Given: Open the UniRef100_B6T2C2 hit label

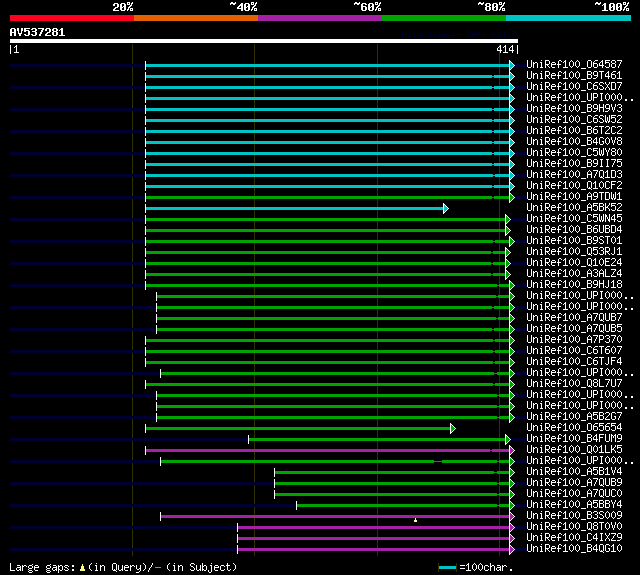Looking at the screenshot, I should (574, 131).
